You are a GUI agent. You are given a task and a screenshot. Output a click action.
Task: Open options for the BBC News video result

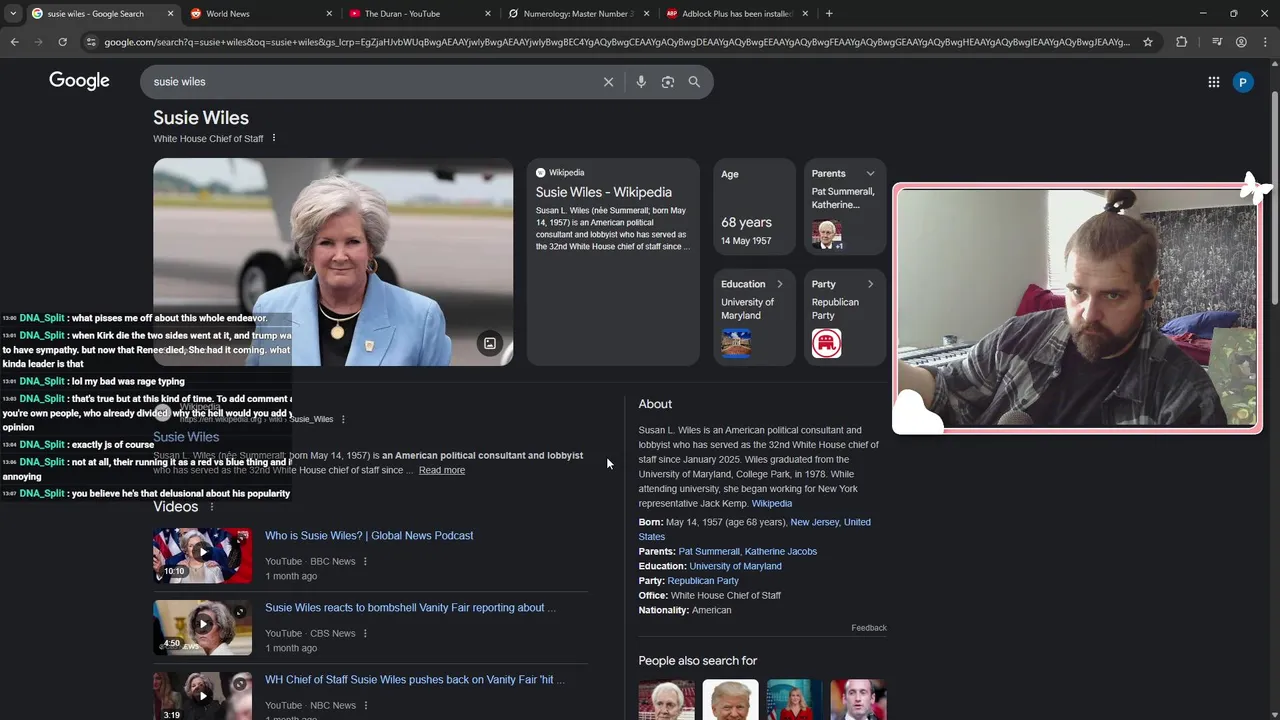tap(365, 561)
